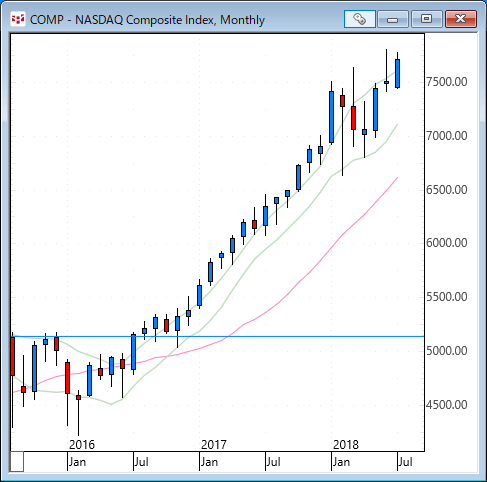Click the large red candle at far left

coord(13,356)
